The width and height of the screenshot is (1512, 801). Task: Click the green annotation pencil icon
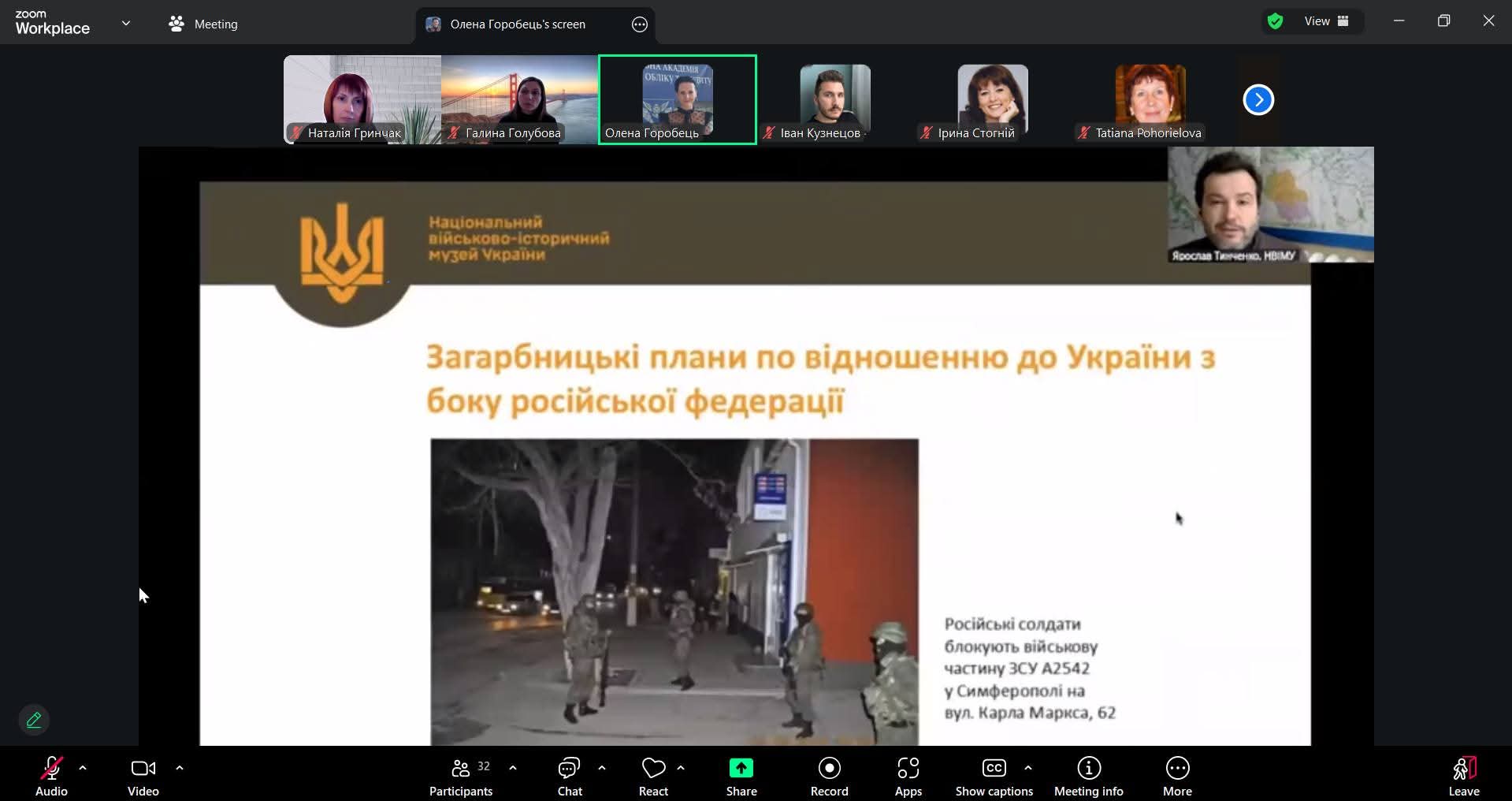(x=34, y=720)
